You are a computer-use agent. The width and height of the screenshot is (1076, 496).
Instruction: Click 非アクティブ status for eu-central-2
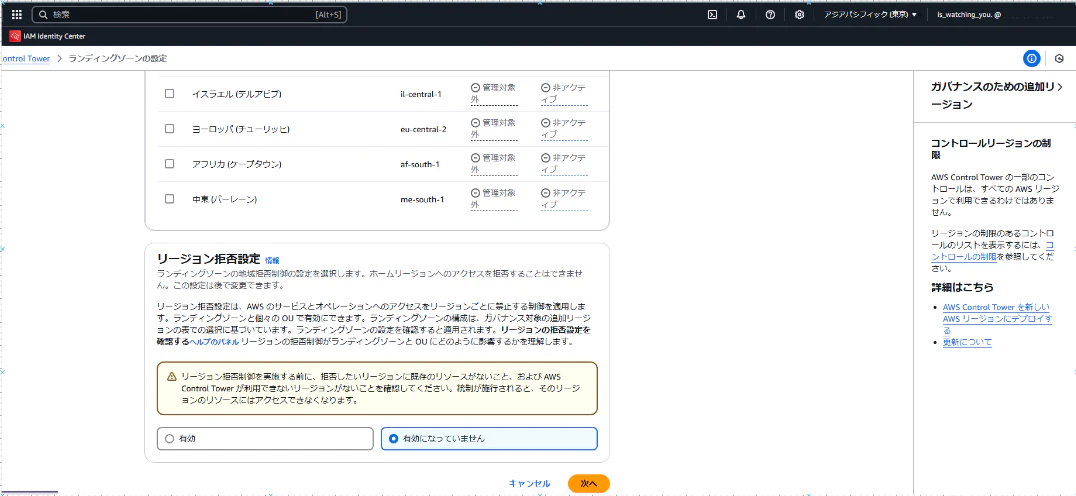coord(564,128)
